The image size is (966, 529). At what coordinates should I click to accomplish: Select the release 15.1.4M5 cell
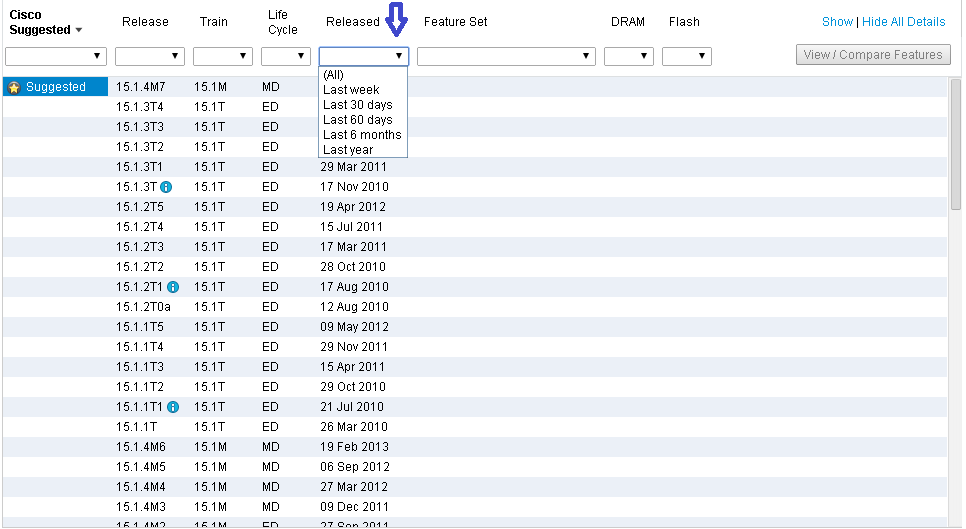pyautogui.click(x=140, y=467)
